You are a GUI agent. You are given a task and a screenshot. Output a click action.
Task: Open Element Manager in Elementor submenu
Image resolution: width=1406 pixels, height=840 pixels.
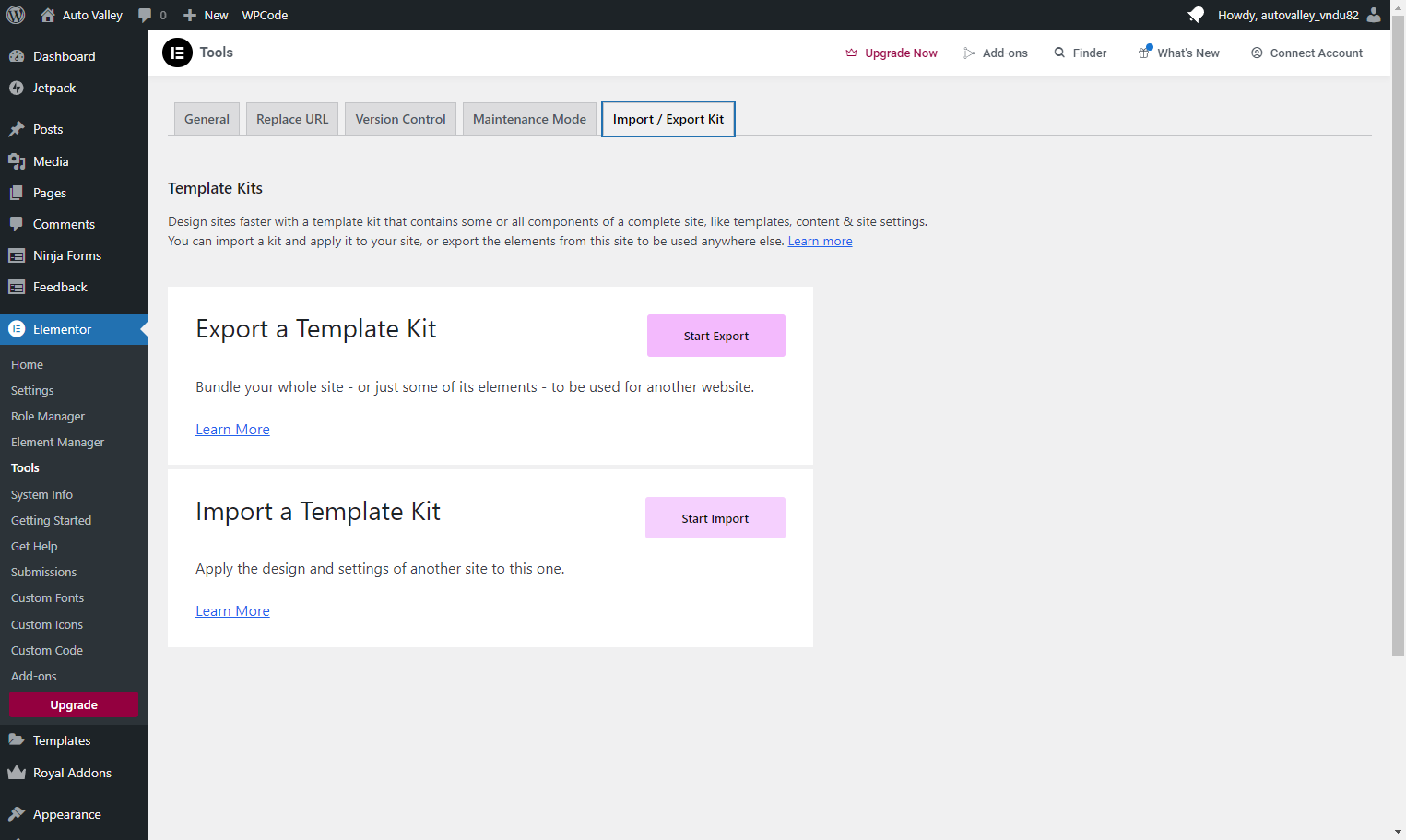pos(57,443)
